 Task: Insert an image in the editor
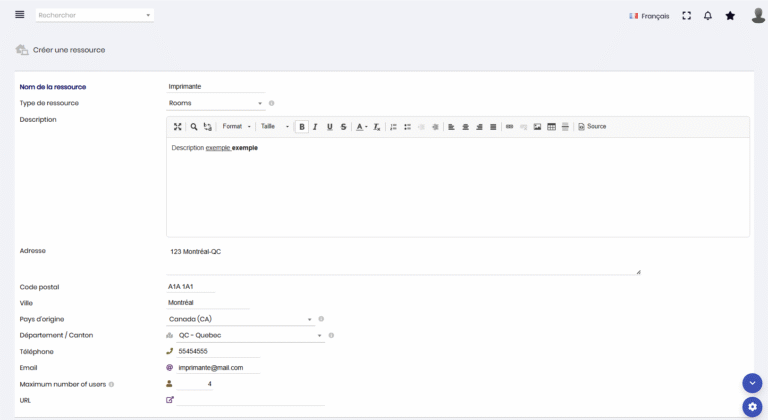click(x=537, y=127)
